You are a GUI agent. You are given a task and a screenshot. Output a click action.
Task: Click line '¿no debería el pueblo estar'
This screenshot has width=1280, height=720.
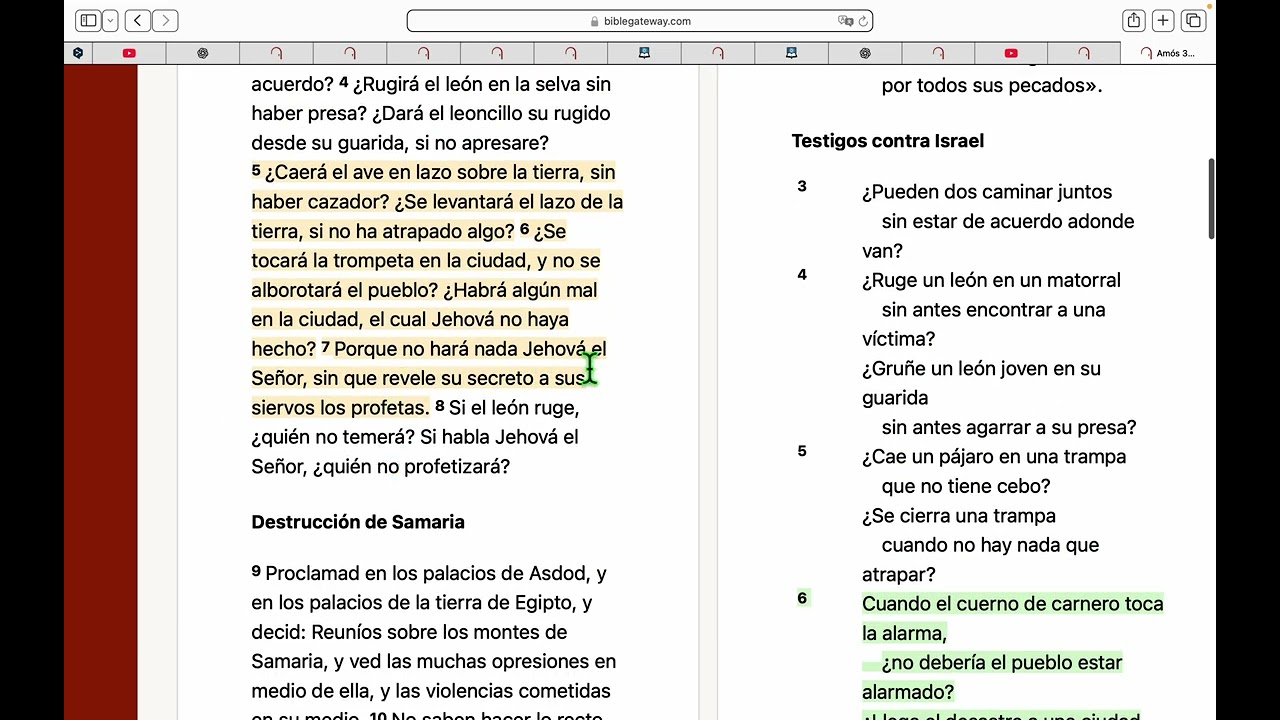pyautogui.click(x=1002, y=663)
